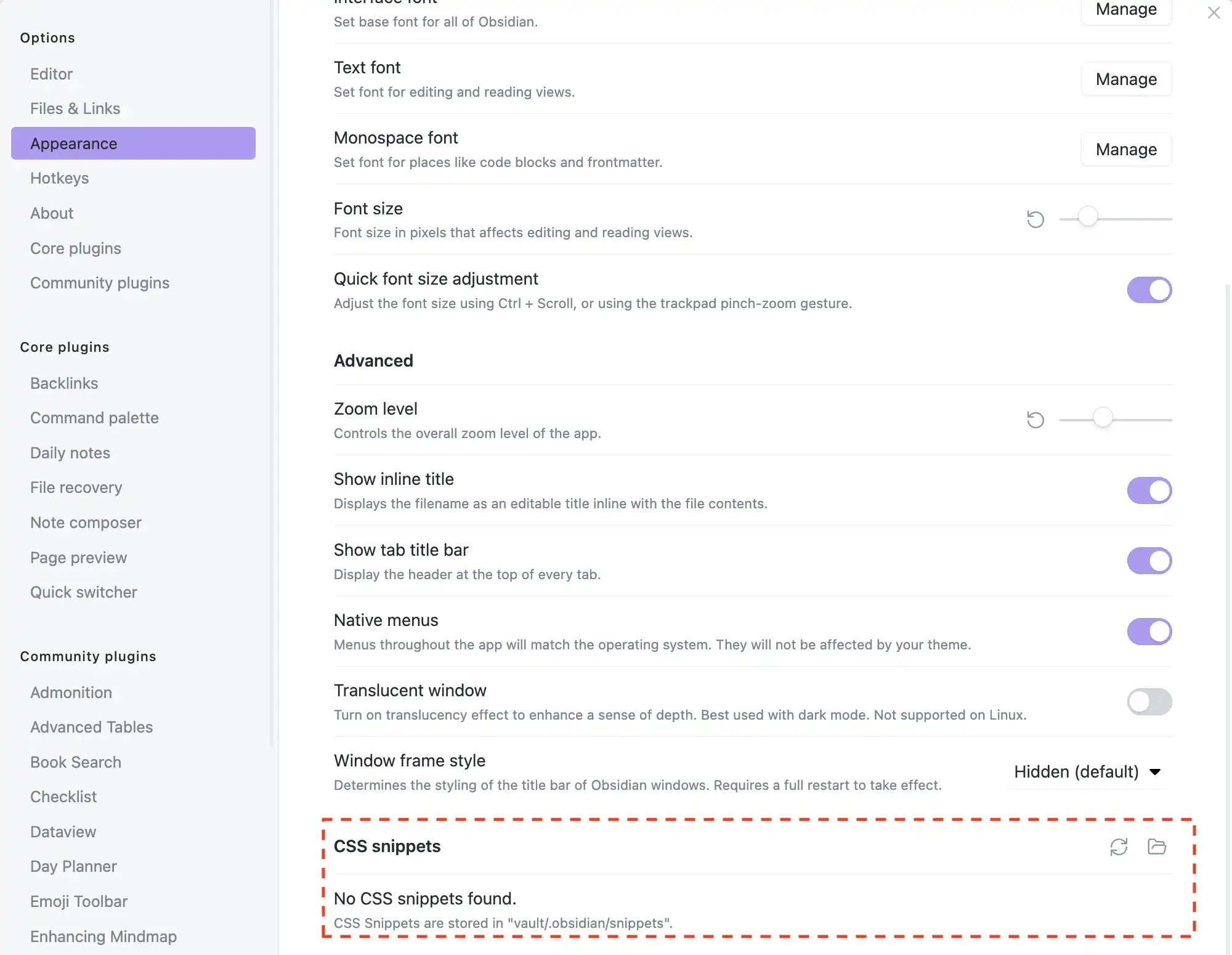Viewport: 1232px width, 955px height.
Task: Open Dataview plugin settings
Action: point(63,832)
